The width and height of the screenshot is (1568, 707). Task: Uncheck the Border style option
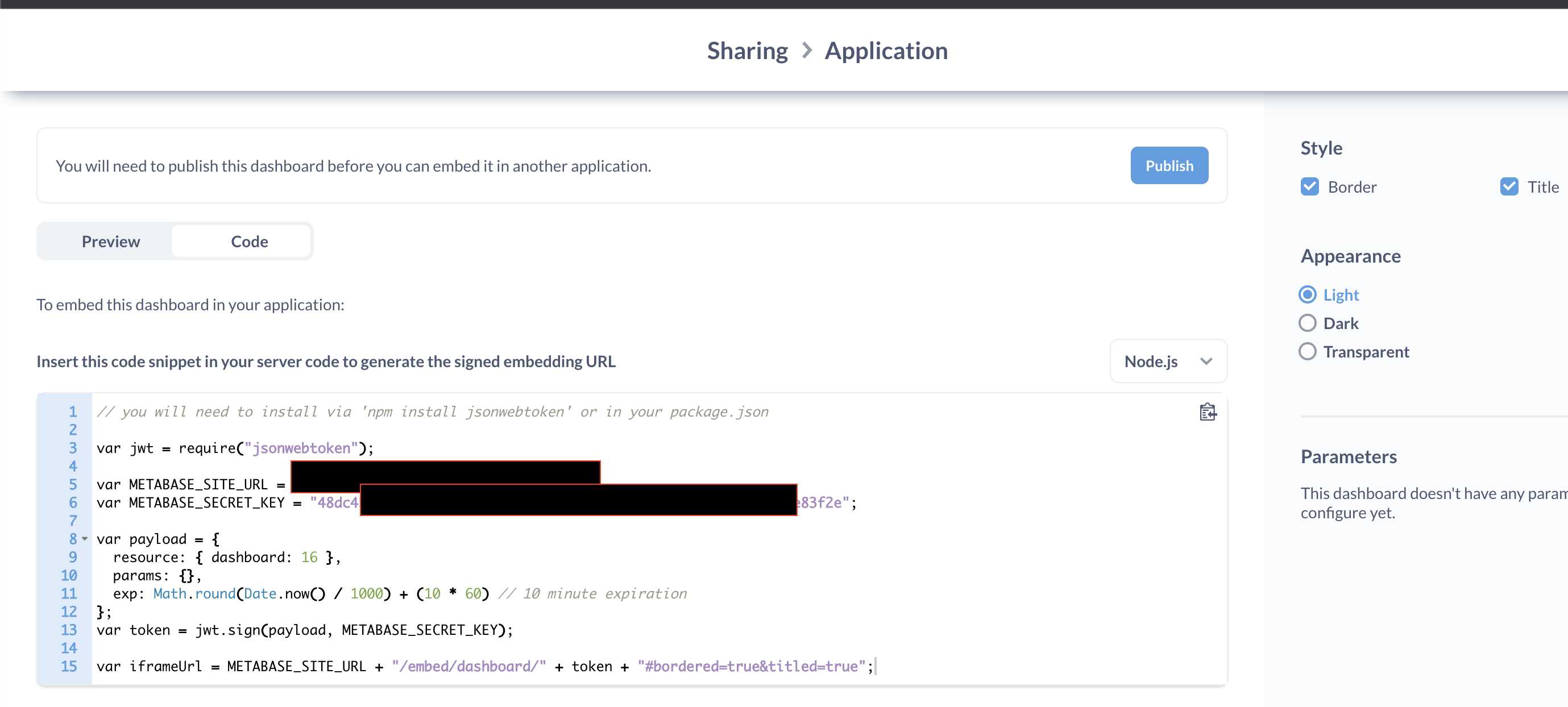pyautogui.click(x=1310, y=187)
